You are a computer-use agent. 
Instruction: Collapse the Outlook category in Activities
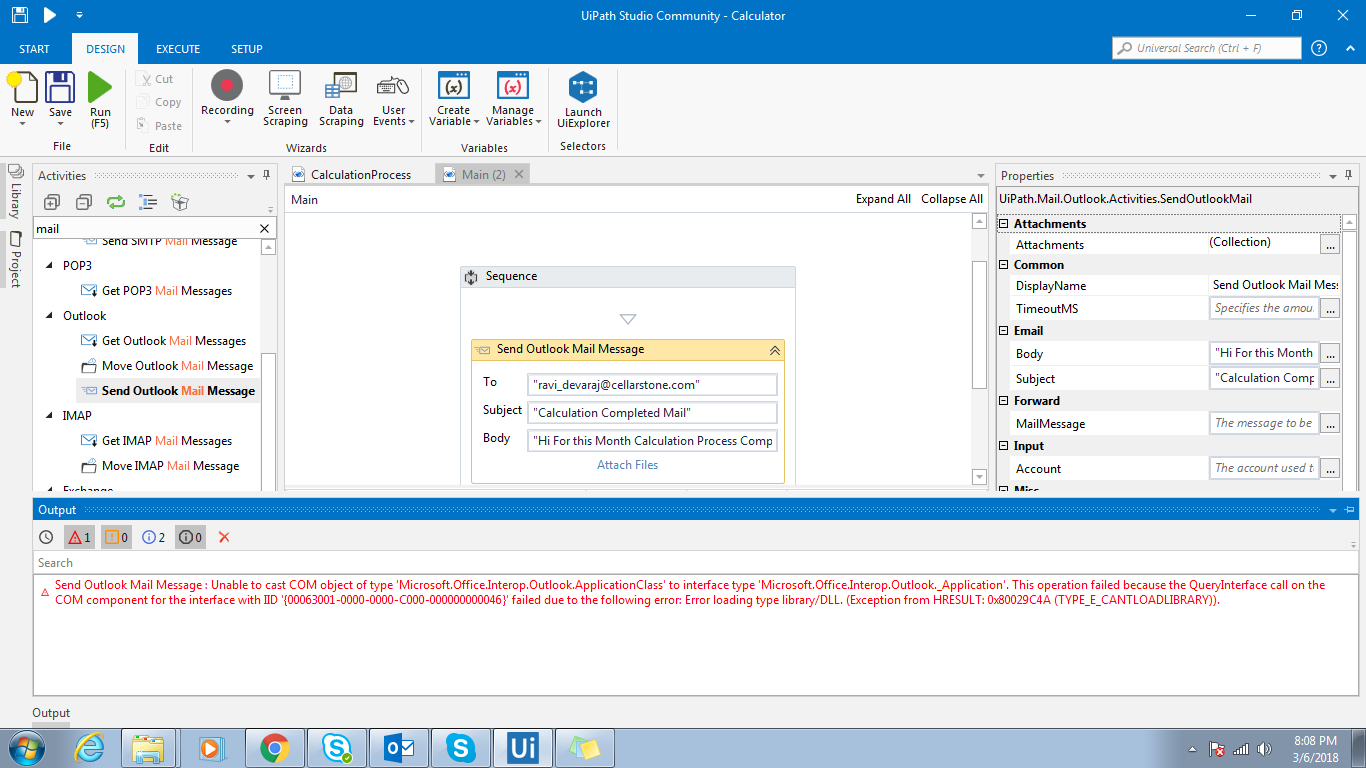[50, 316]
